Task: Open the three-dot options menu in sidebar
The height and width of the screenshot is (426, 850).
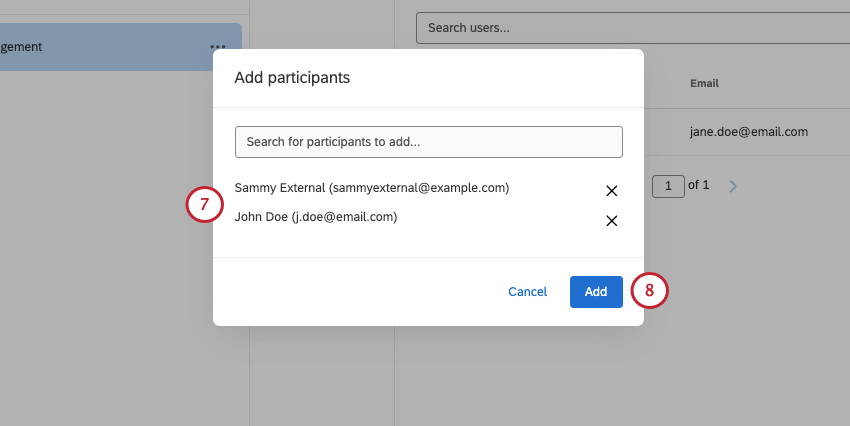Action: pos(217,47)
